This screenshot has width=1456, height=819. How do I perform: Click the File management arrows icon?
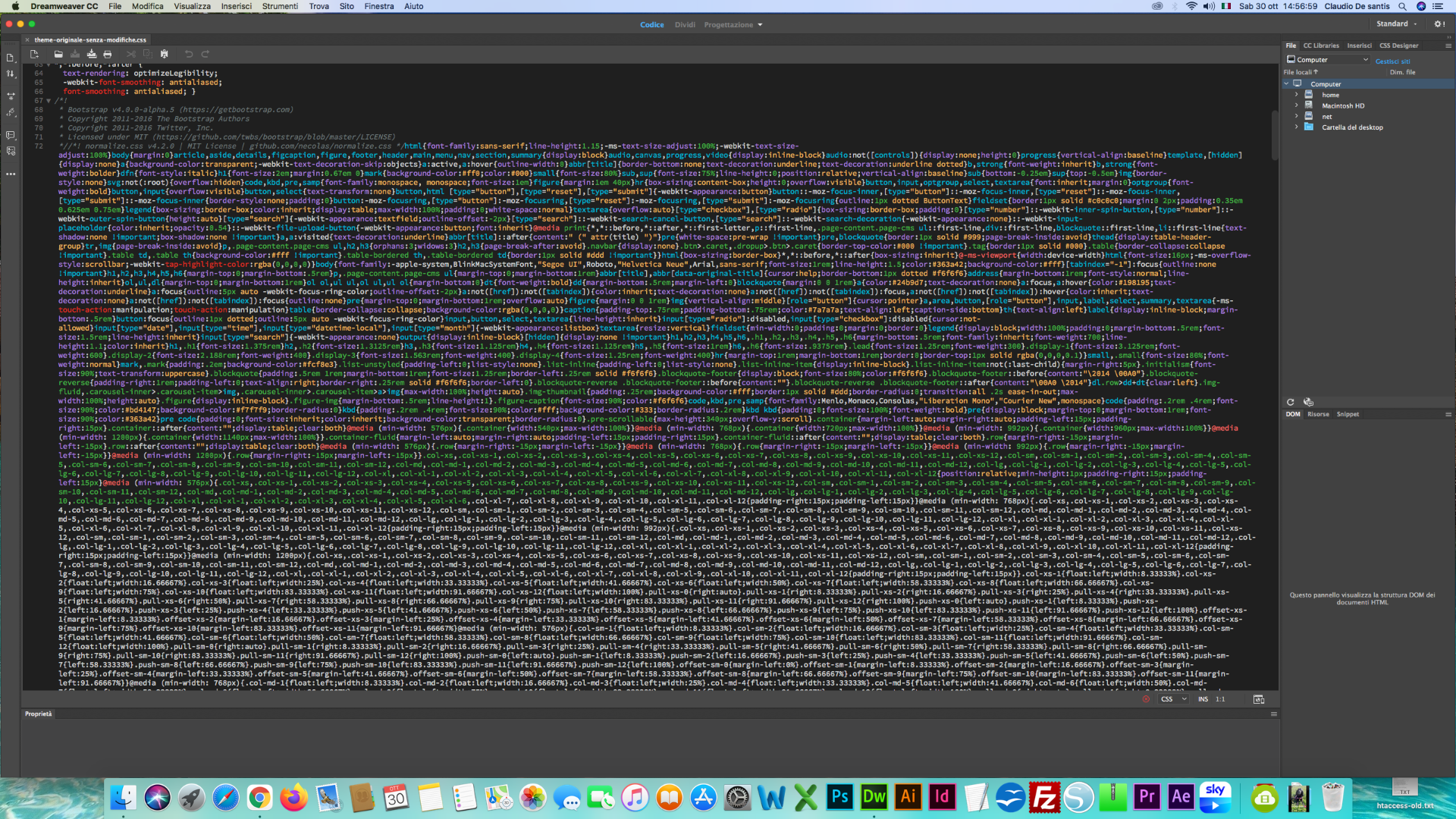(x=11, y=74)
